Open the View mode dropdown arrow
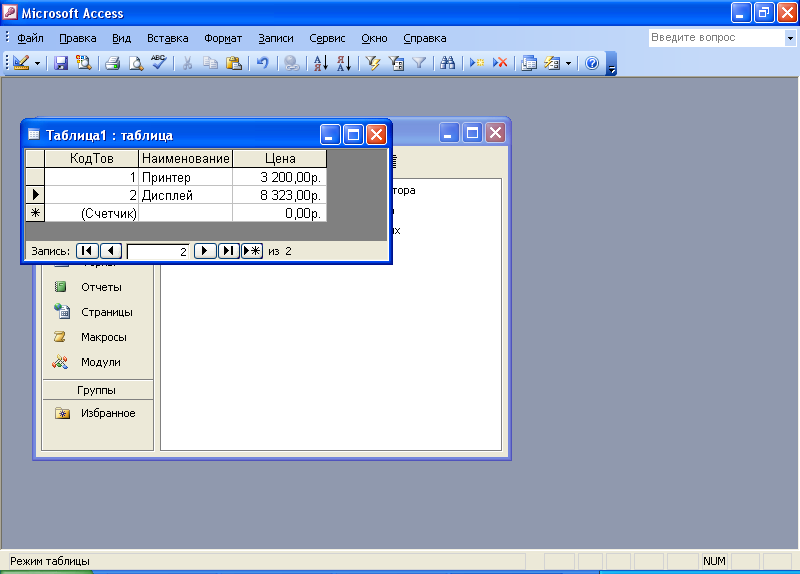The width and height of the screenshot is (800, 574). [x=37, y=63]
